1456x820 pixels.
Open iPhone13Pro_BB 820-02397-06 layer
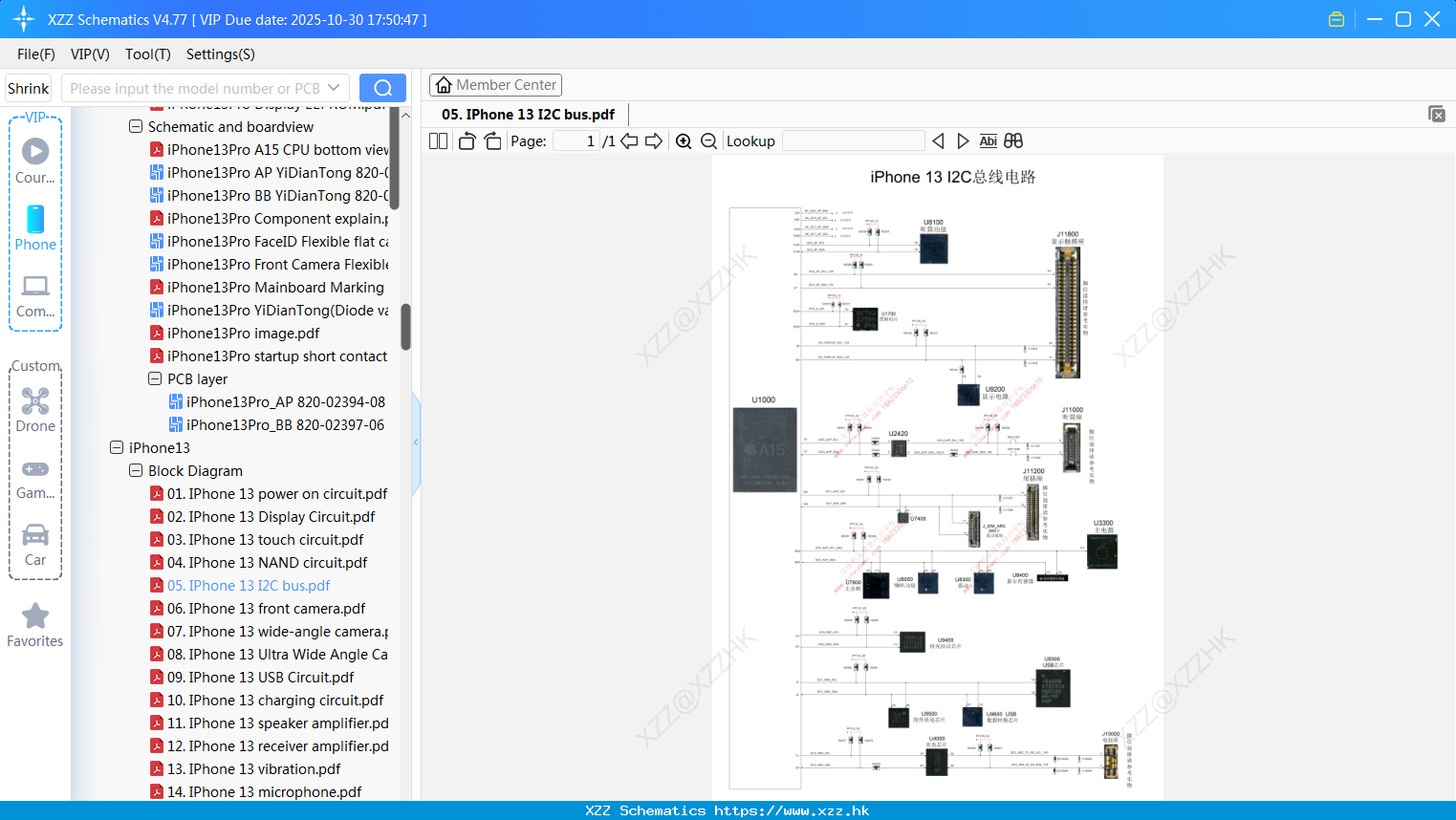(277, 424)
